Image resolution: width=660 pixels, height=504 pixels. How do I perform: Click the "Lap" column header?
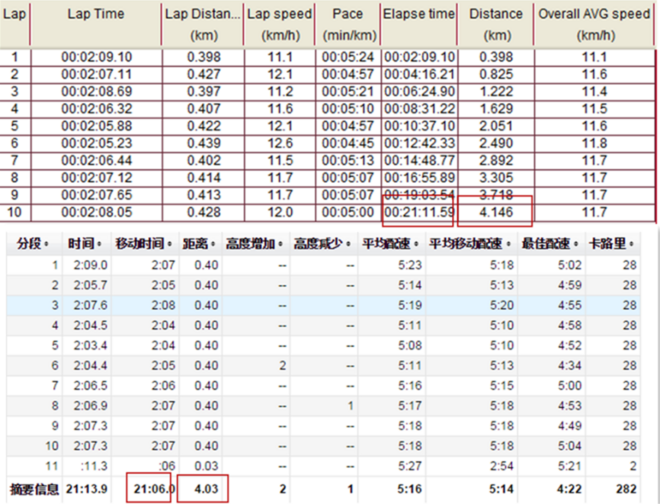tap(15, 15)
